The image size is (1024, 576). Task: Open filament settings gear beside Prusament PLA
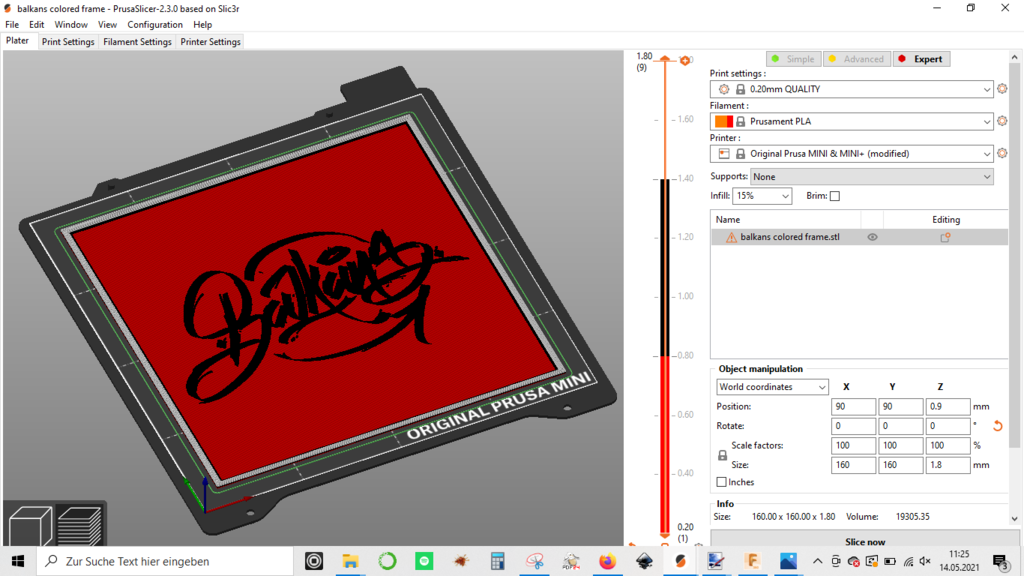point(1002,121)
